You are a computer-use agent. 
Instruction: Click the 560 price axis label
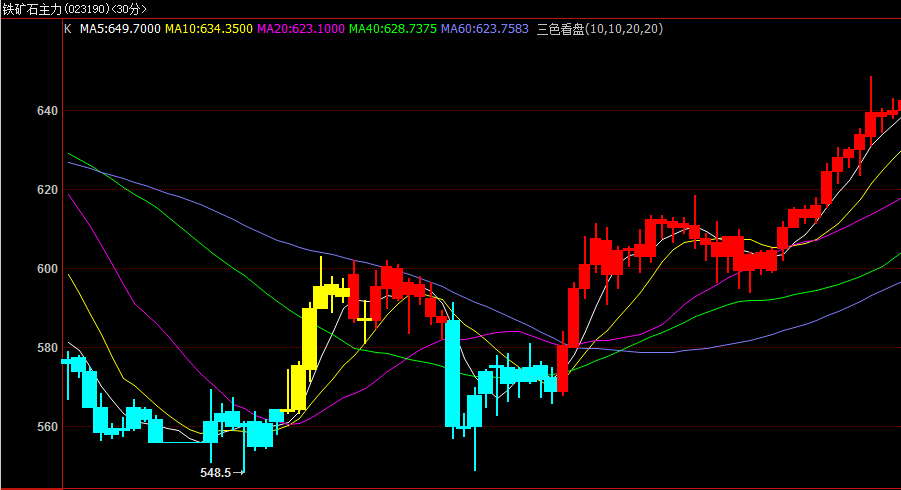tap(47, 427)
